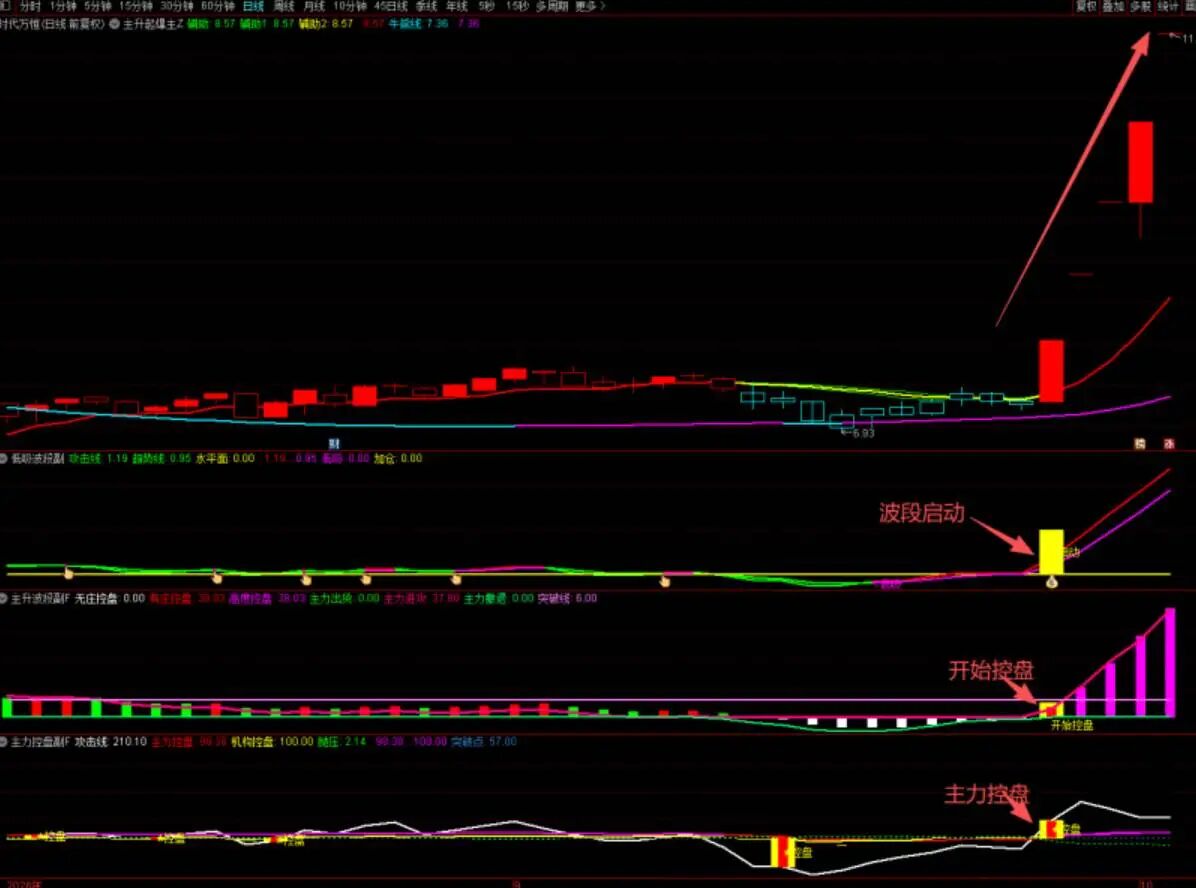The image size is (1196, 888).
Task: Open the 统计 statistics menu
Action: tap(1168, 6)
